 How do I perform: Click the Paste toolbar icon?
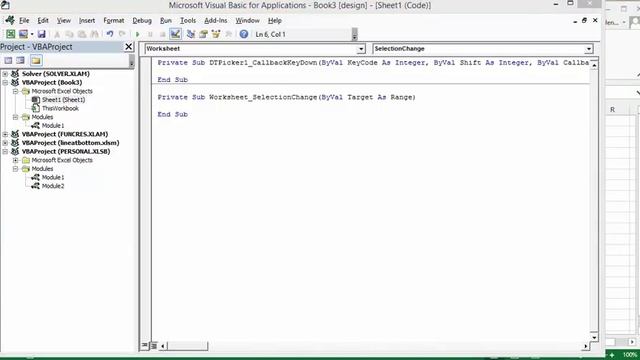coord(82,34)
